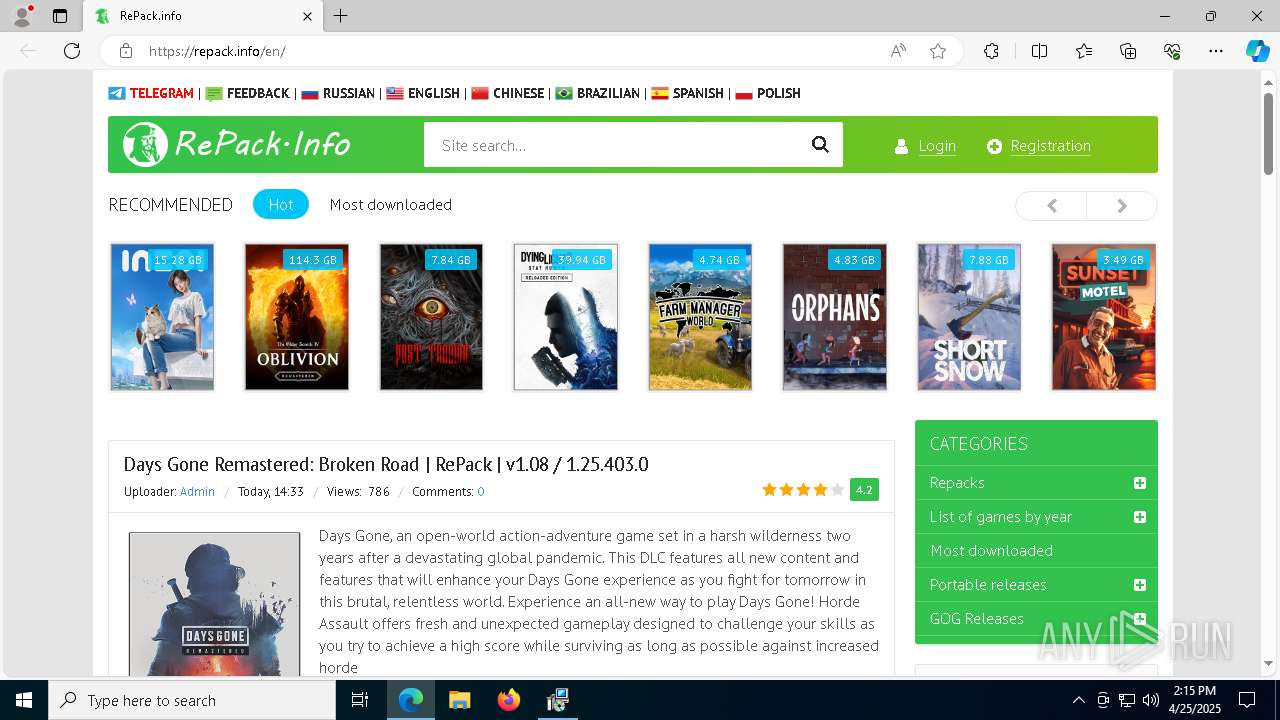
Task: Click the Days Gone cover image
Action: pyautogui.click(x=214, y=604)
